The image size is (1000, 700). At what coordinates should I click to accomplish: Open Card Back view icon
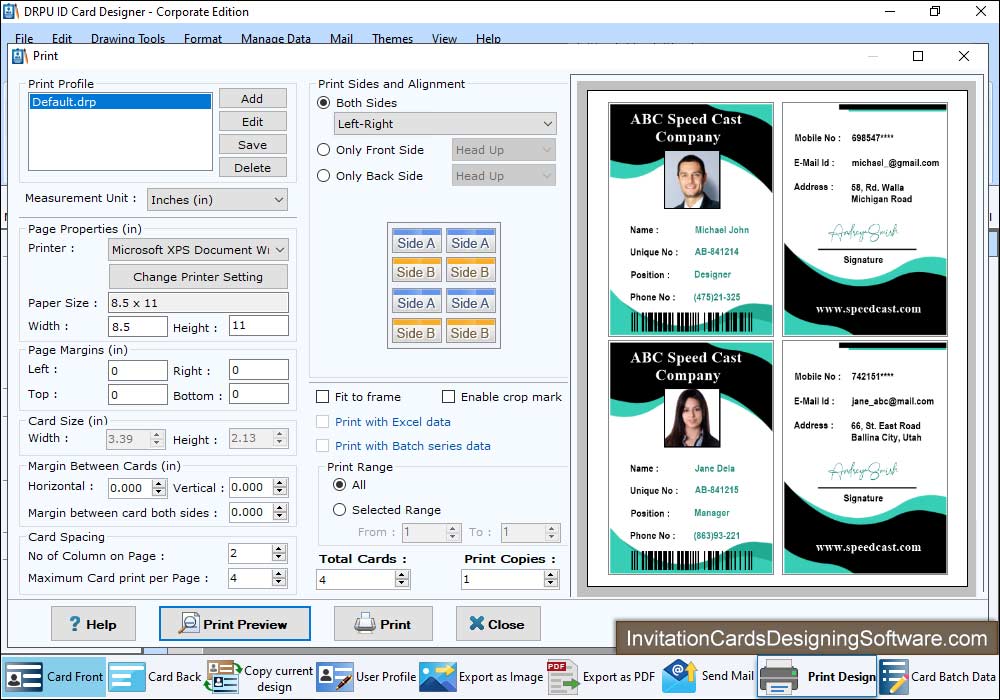click(x=127, y=676)
